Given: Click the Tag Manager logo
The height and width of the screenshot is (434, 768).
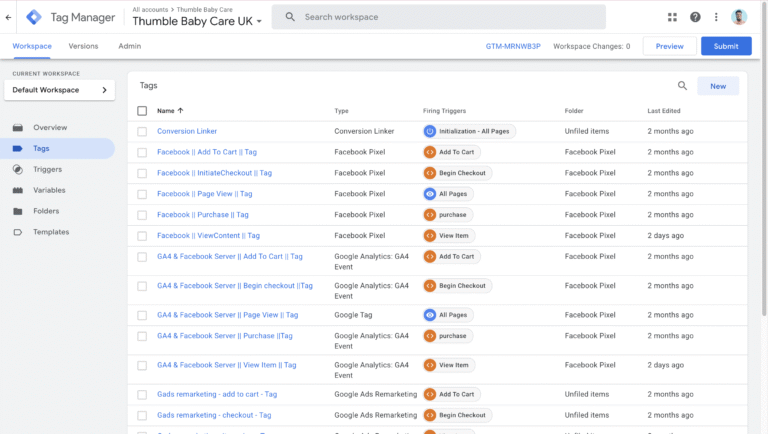Looking at the screenshot, I should click(x=35, y=17).
